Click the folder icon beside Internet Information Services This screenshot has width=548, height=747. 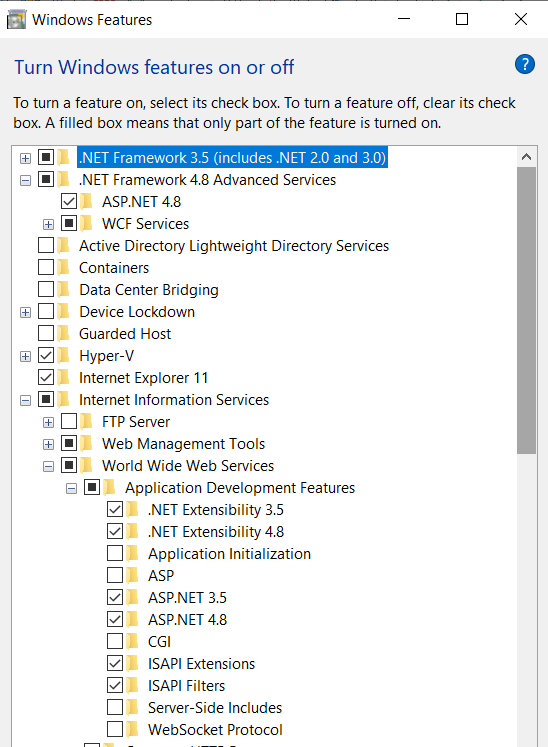[63, 399]
